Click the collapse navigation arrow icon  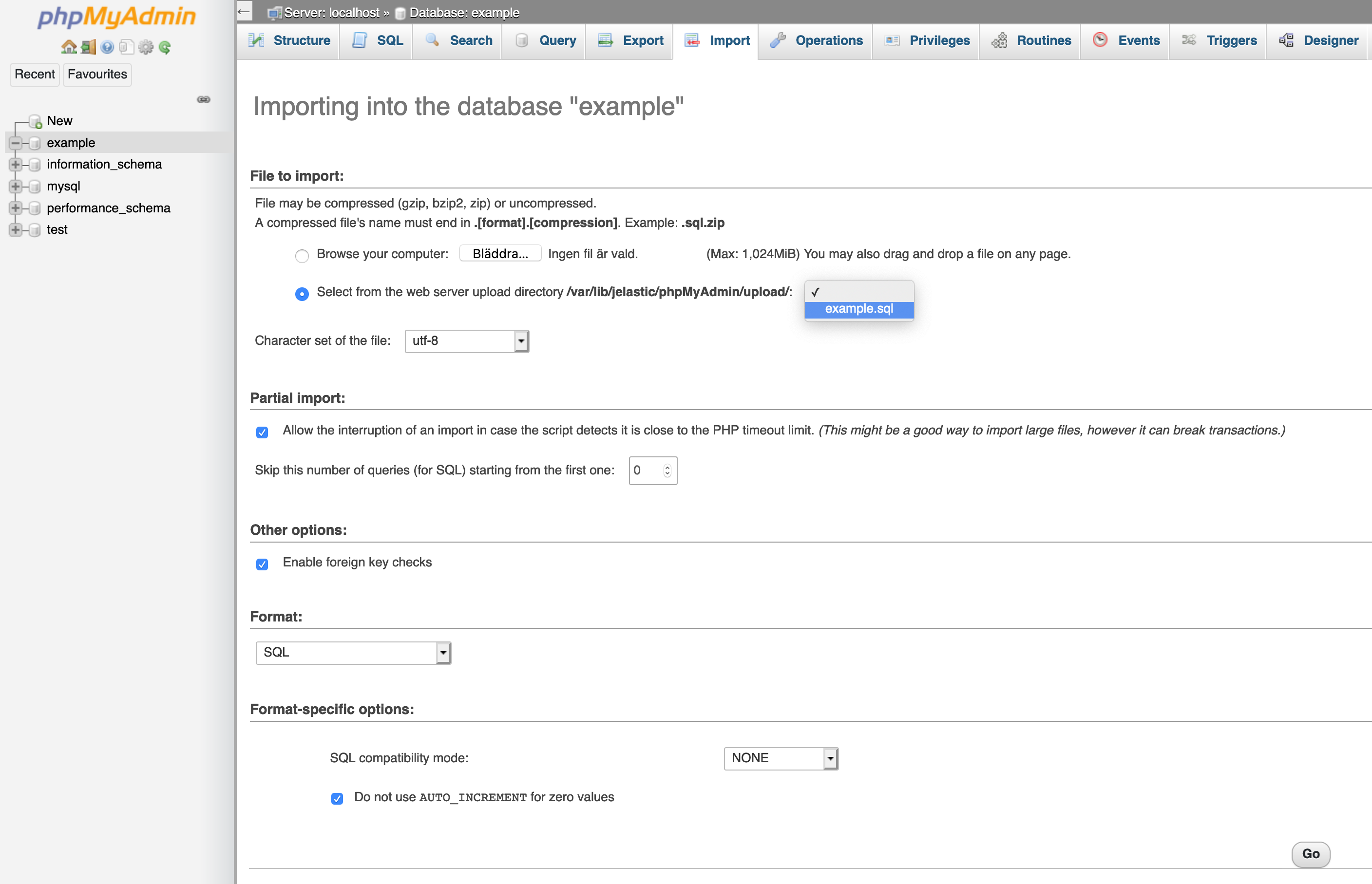coord(244,12)
